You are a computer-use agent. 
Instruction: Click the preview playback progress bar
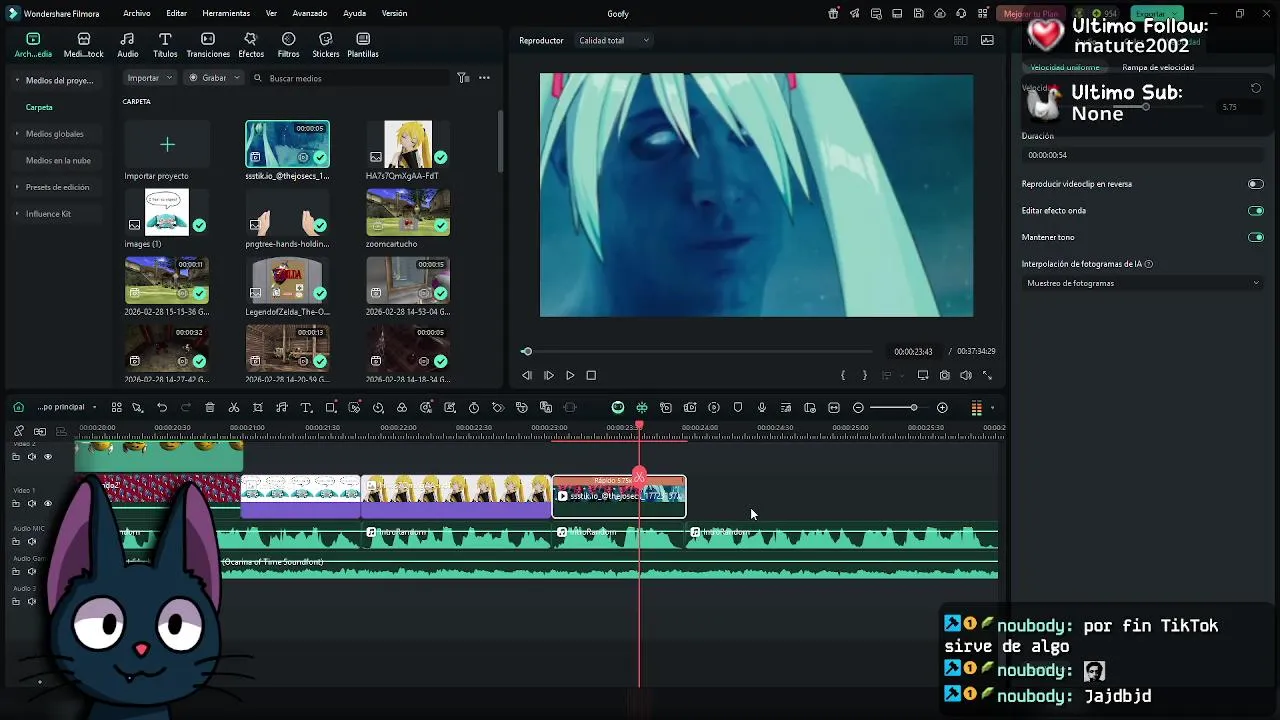[699, 352]
